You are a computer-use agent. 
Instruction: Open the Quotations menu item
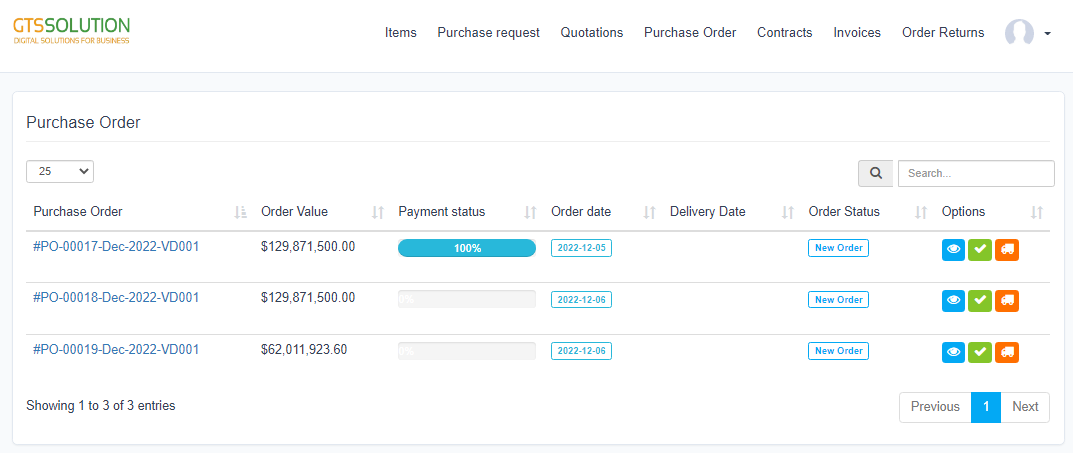(x=591, y=33)
